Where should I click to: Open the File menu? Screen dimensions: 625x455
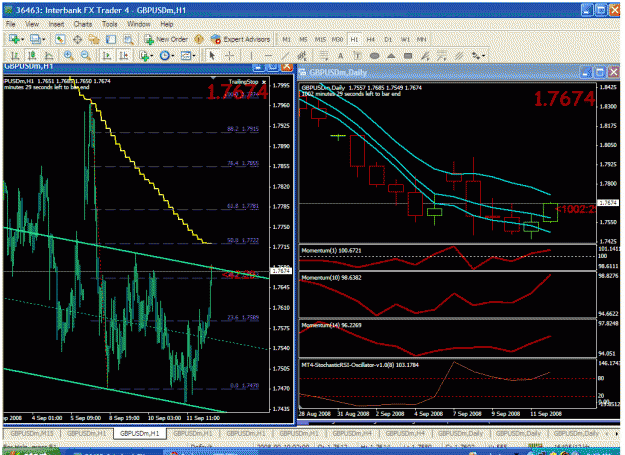click(11, 24)
